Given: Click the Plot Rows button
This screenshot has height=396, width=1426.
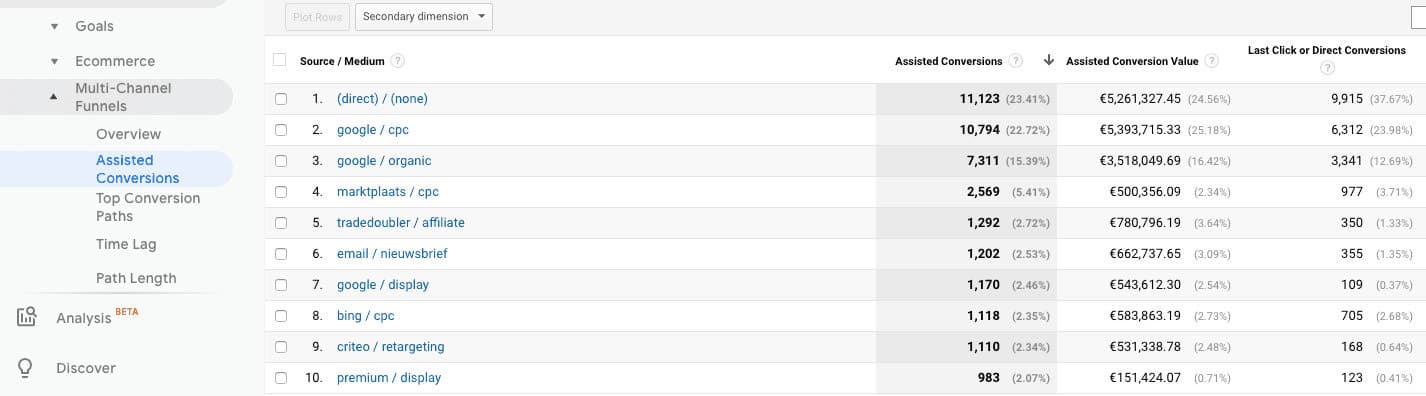Looking at the screenshot, I should 317,16.
